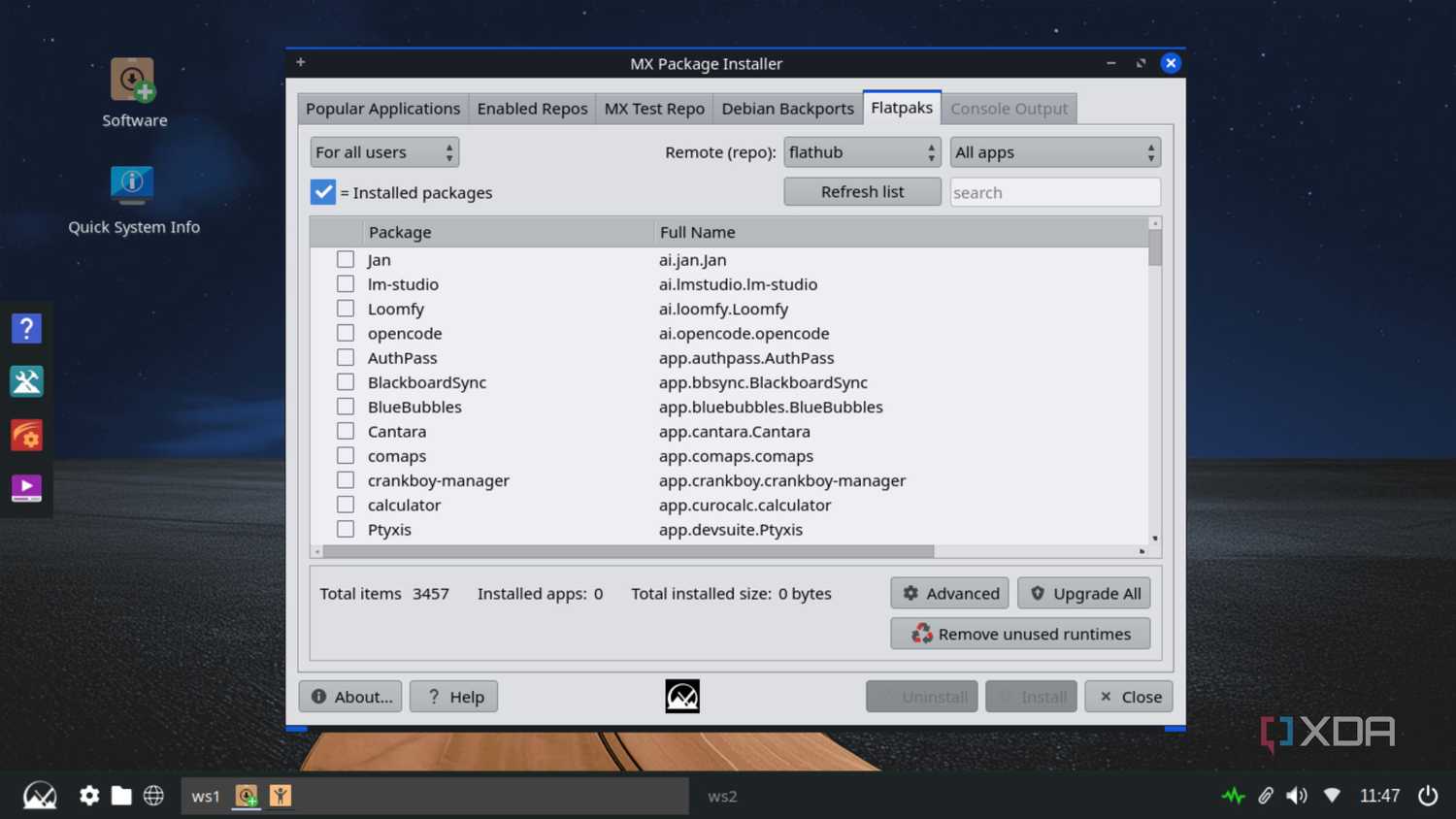Select the opencode package checkbox
Viewport: 1456px width, 819px height.
tap(346, 333)
